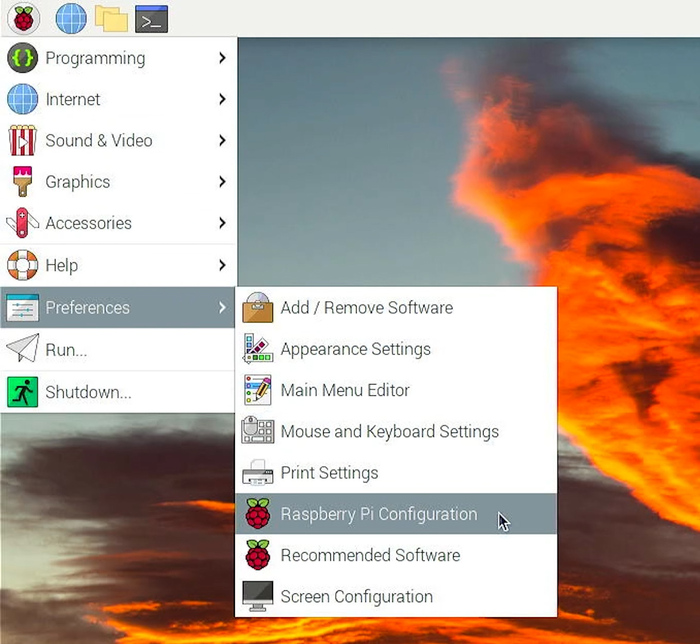Expand the Sound & Video submenu arrow

[x=222, y=141]
